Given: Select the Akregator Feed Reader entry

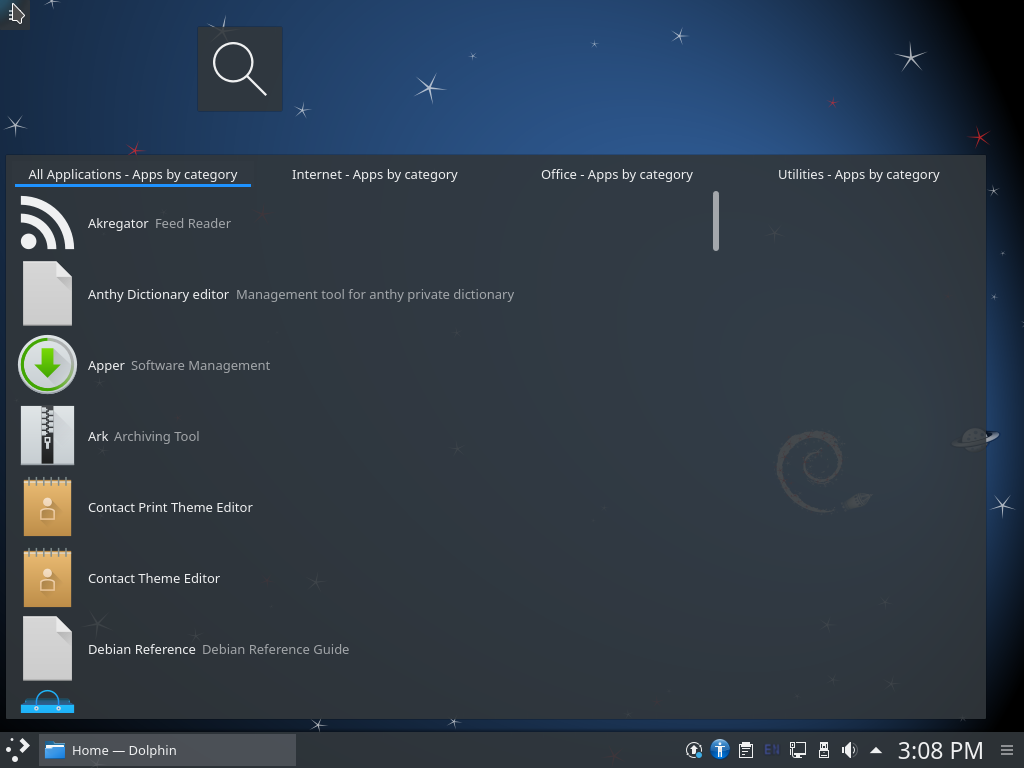Looking at the screenshot, I should tap(363, 223).
